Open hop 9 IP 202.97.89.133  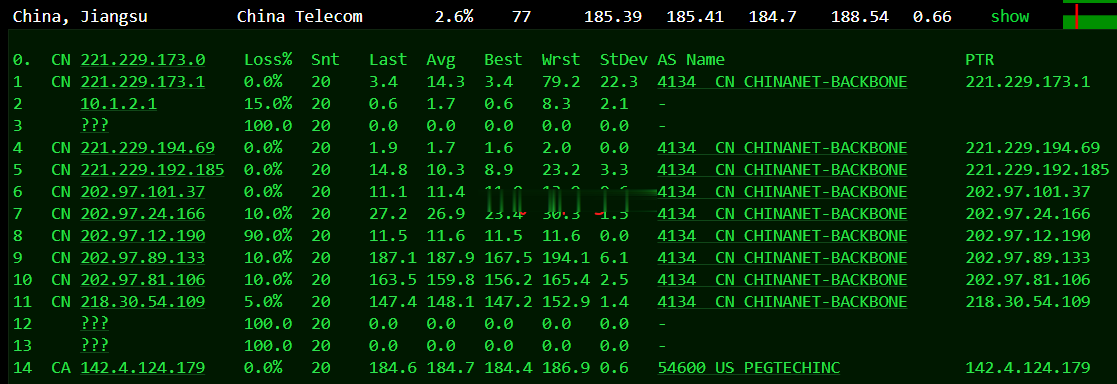(142, 258)
